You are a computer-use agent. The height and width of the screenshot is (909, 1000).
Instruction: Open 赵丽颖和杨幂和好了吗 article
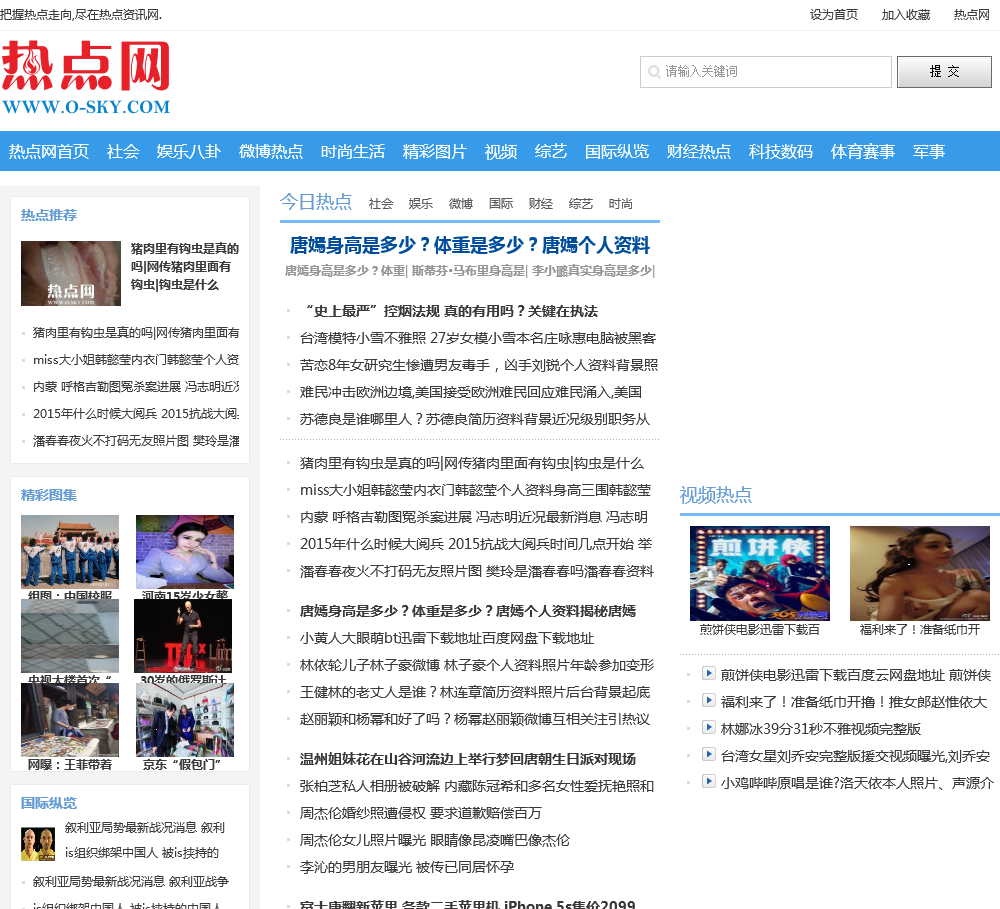click(474, 719)
